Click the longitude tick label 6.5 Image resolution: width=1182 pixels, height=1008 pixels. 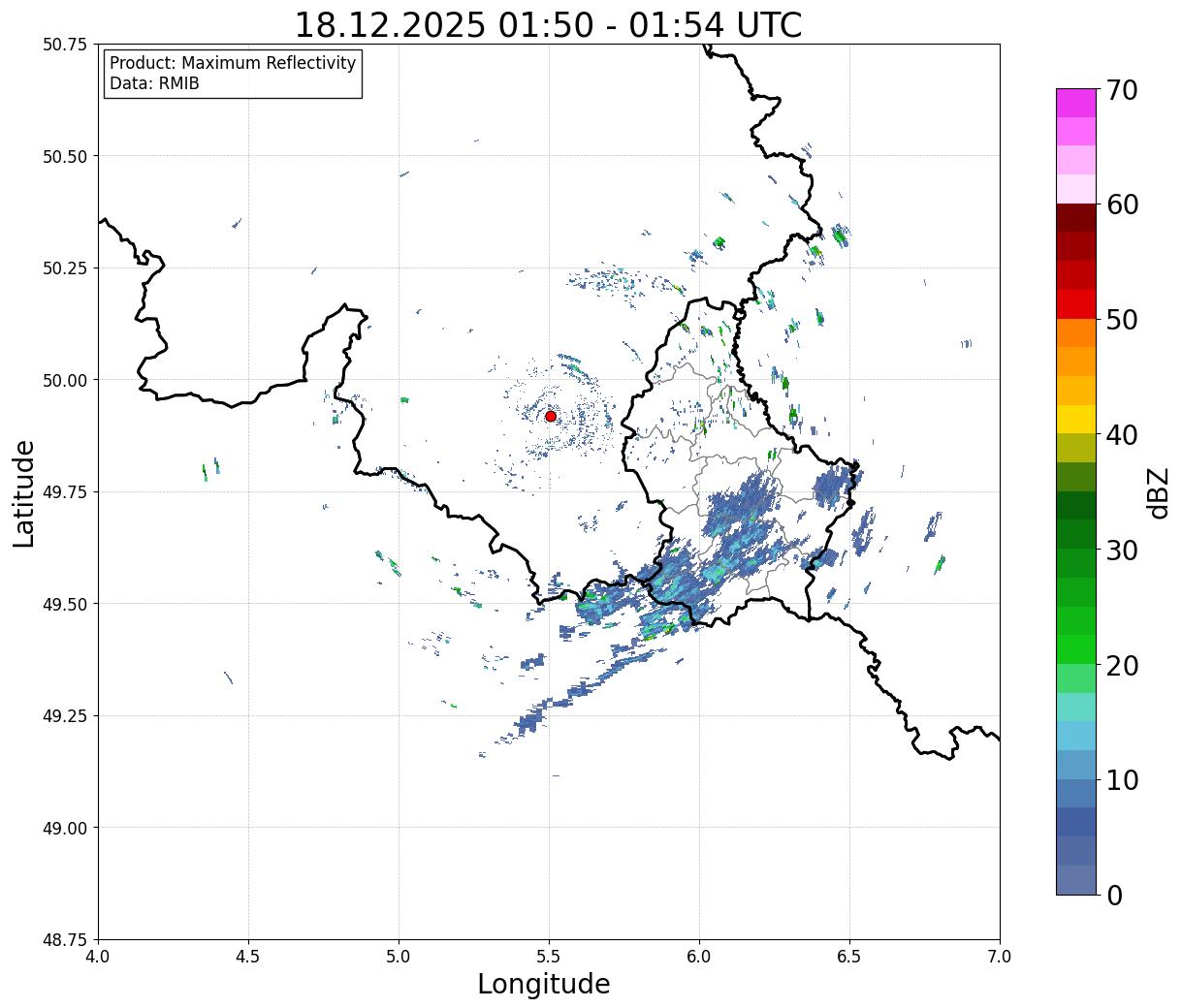(849, 957)
